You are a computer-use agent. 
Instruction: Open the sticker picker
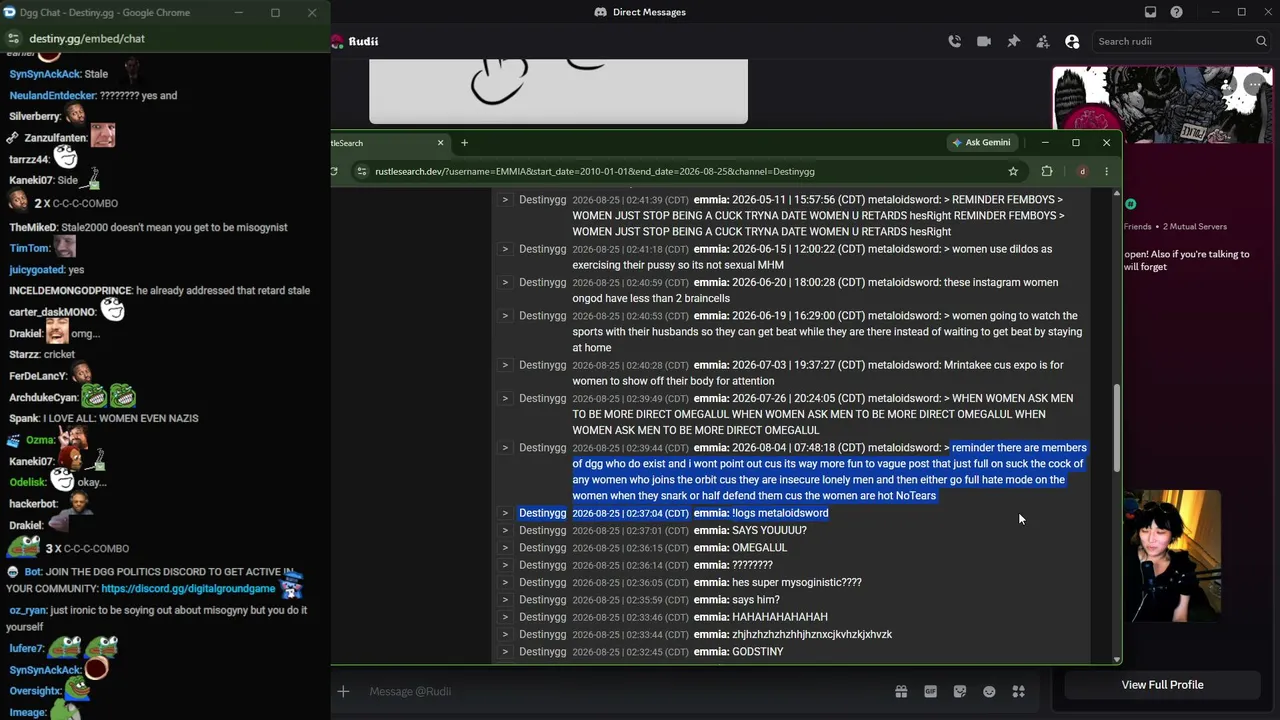(x=960, y=691)
